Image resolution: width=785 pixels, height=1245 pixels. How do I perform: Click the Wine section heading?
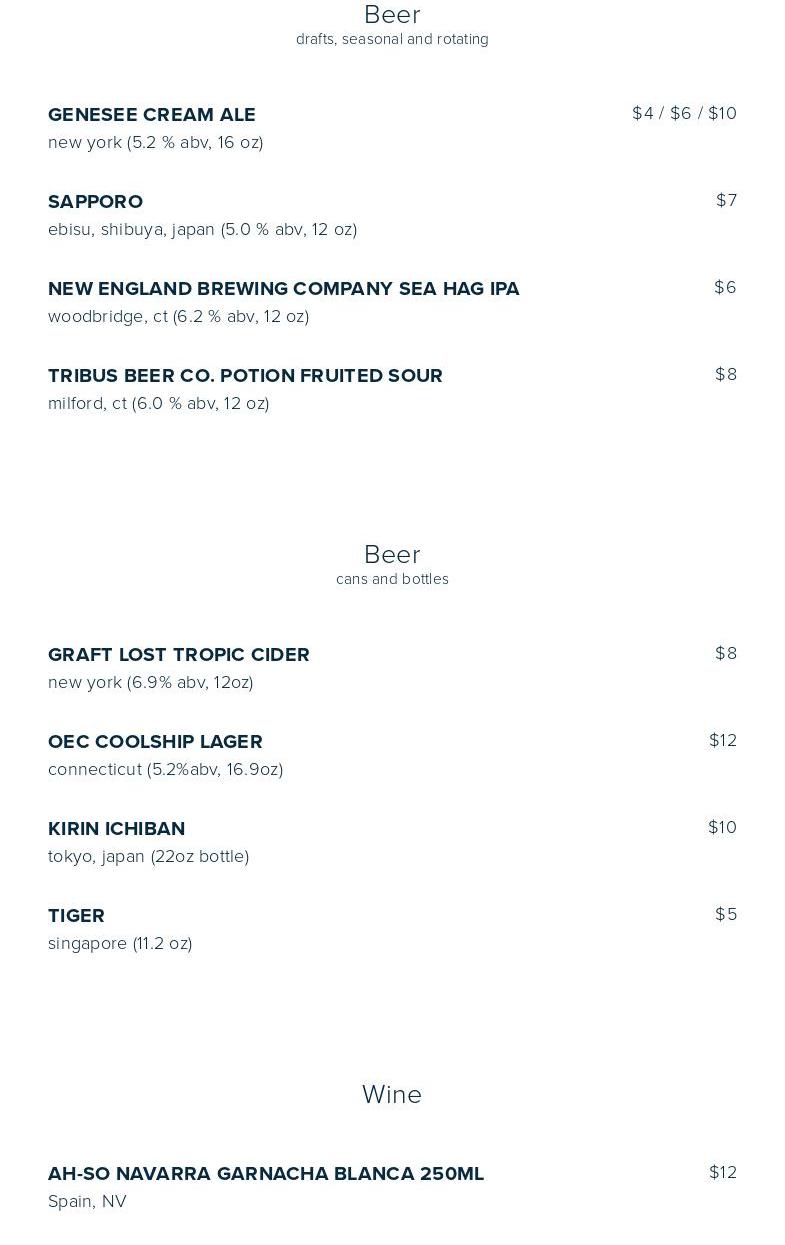pyautogui.click(x=392, y=1095)
